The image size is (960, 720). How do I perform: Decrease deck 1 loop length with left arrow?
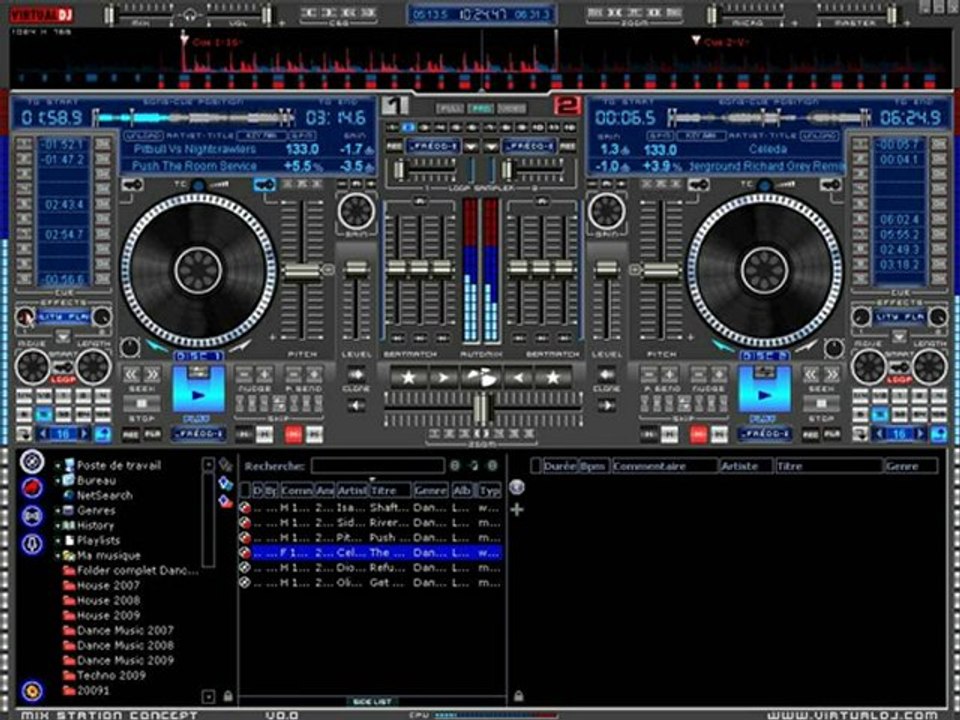[x=43, y=434]
